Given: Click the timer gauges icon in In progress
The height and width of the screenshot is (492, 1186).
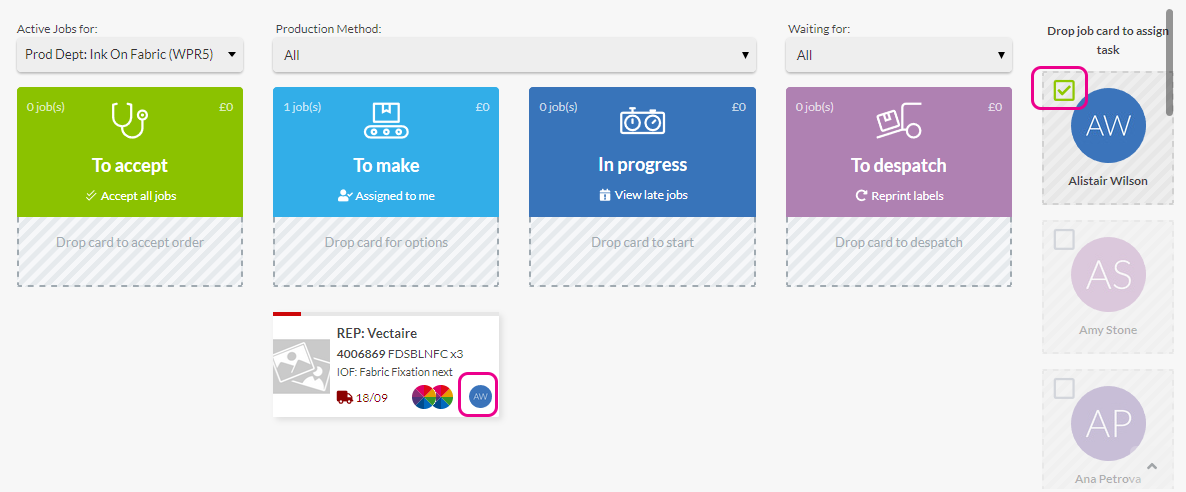Looking at the screenshot, I should point(642,121).
